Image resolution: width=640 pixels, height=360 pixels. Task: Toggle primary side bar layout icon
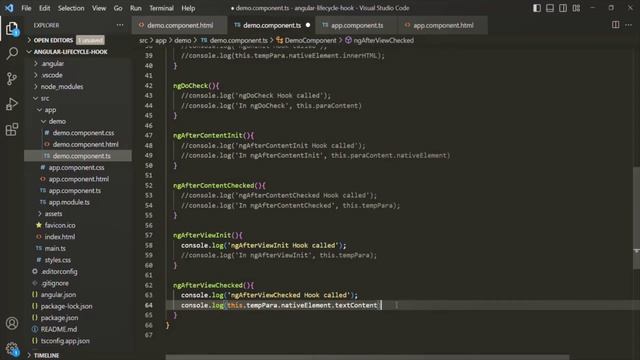click(x=537, y=8)
